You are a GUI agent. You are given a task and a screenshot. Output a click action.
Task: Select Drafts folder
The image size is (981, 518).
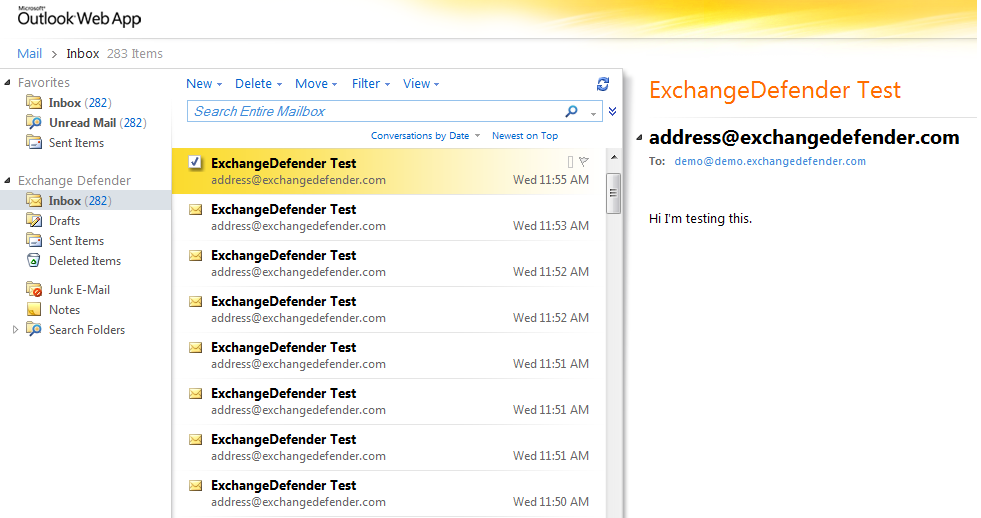[x=64, y=221]
